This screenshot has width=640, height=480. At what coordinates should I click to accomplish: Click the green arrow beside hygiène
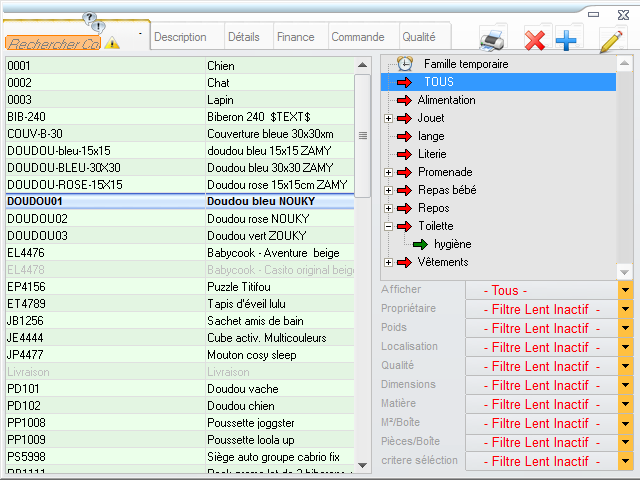[420, 244]
